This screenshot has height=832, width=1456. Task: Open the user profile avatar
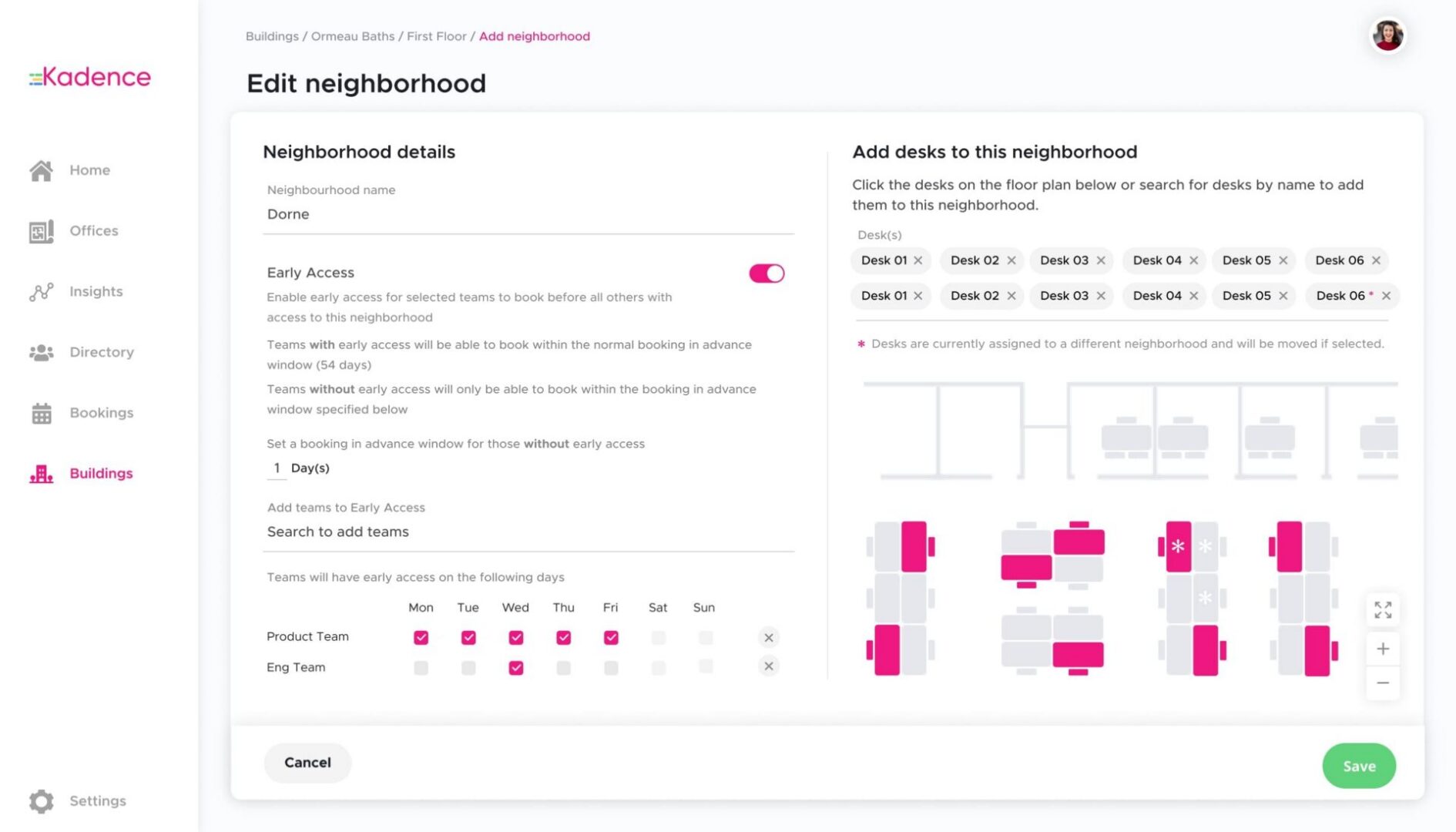[1387, 35]
